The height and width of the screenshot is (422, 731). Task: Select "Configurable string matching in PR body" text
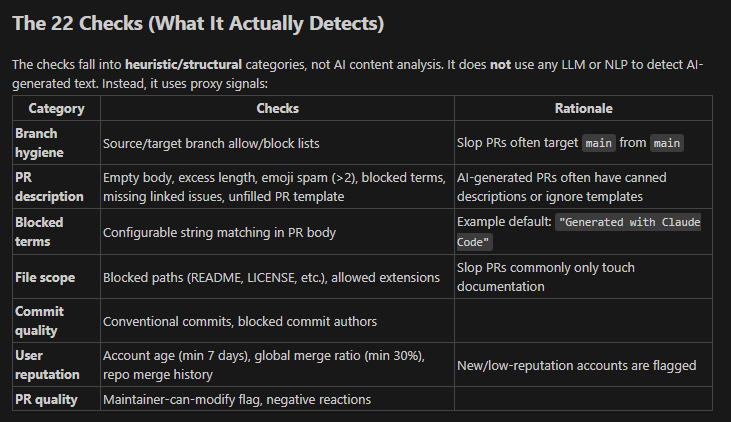point(221,232)
